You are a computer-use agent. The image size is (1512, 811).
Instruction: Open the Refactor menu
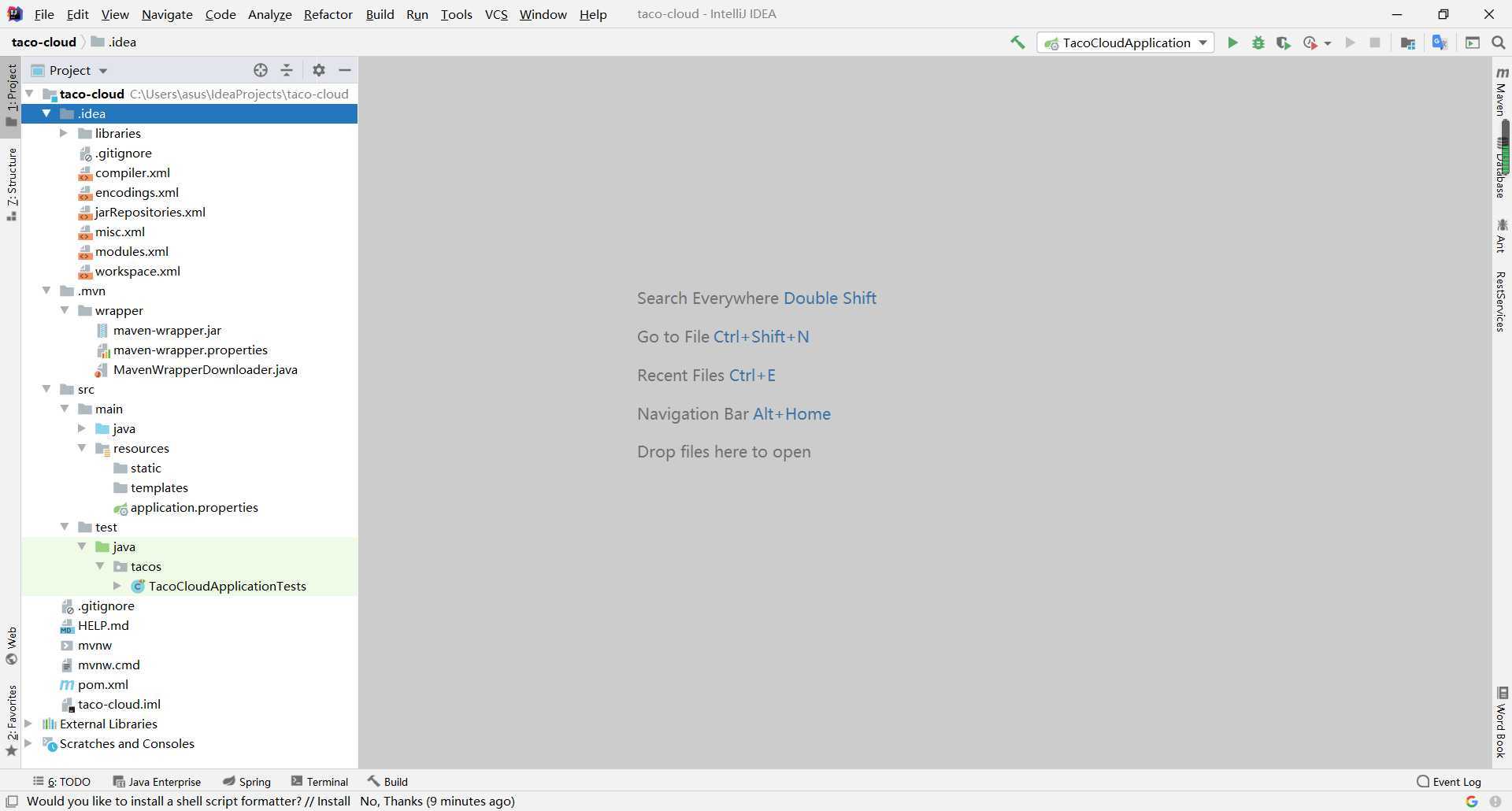coord(328,14)
